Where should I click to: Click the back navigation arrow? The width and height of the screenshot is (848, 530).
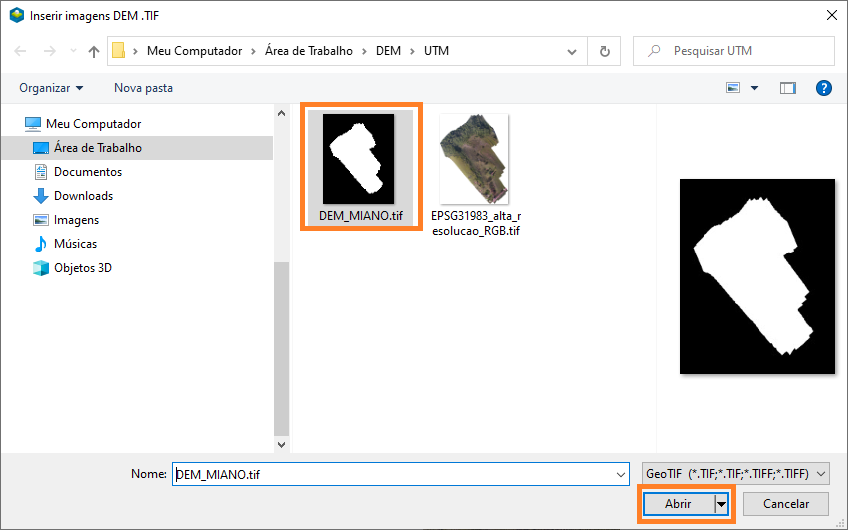[x=19, y=51]
